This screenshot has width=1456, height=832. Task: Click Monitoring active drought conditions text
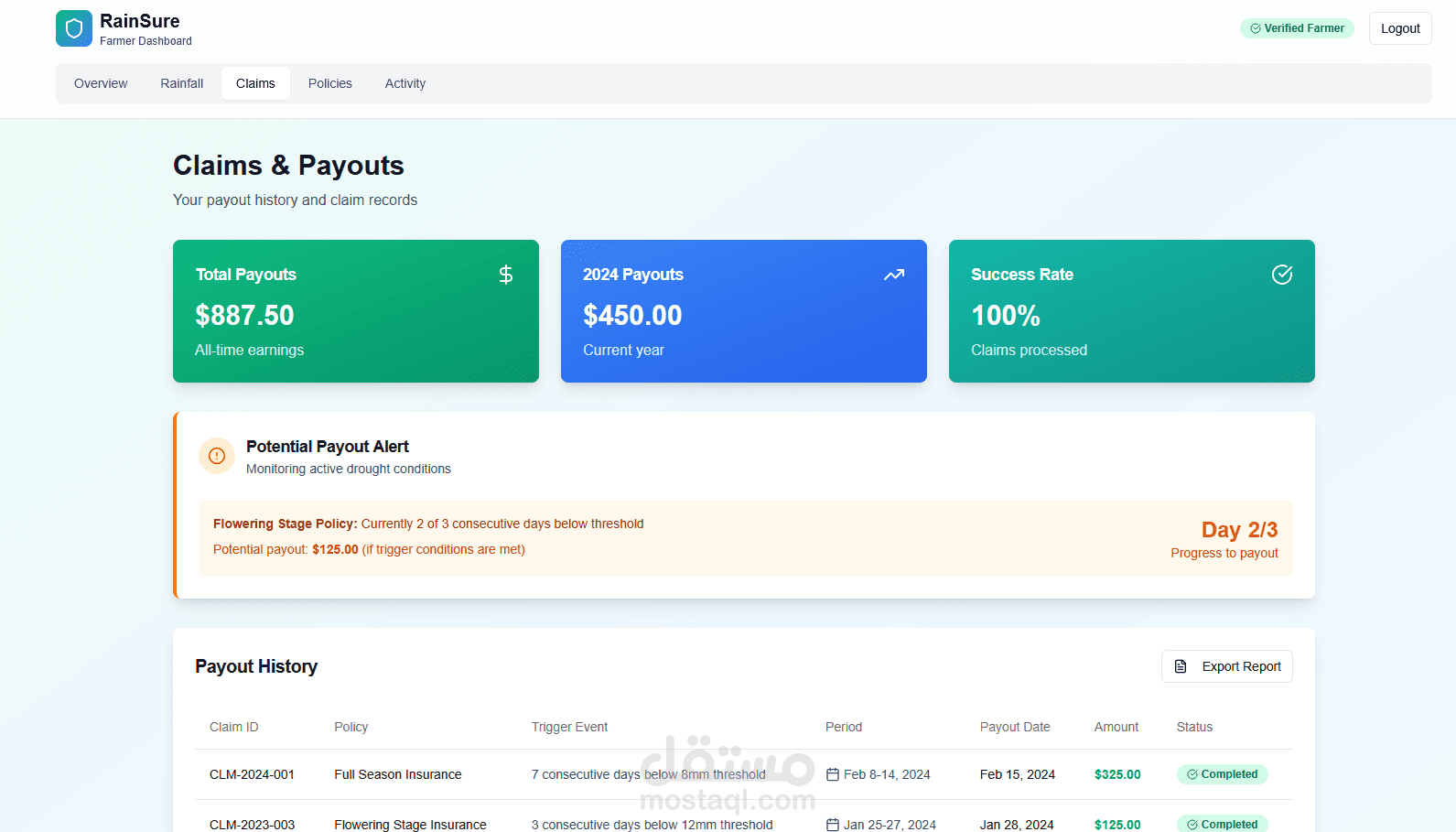[x=349, y=469]
